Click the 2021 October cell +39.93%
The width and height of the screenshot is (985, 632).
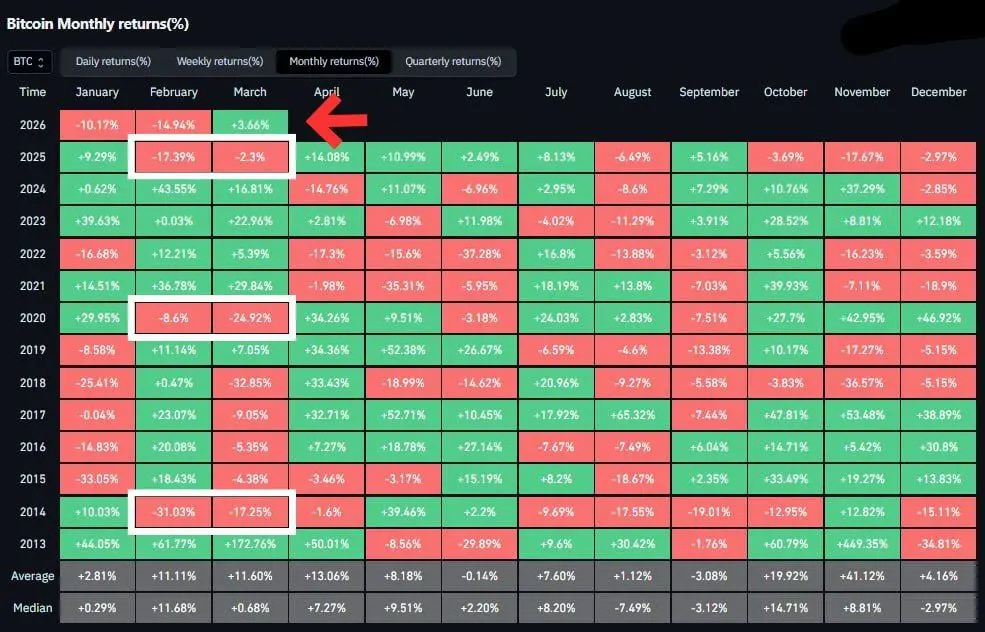pos(785,286)
